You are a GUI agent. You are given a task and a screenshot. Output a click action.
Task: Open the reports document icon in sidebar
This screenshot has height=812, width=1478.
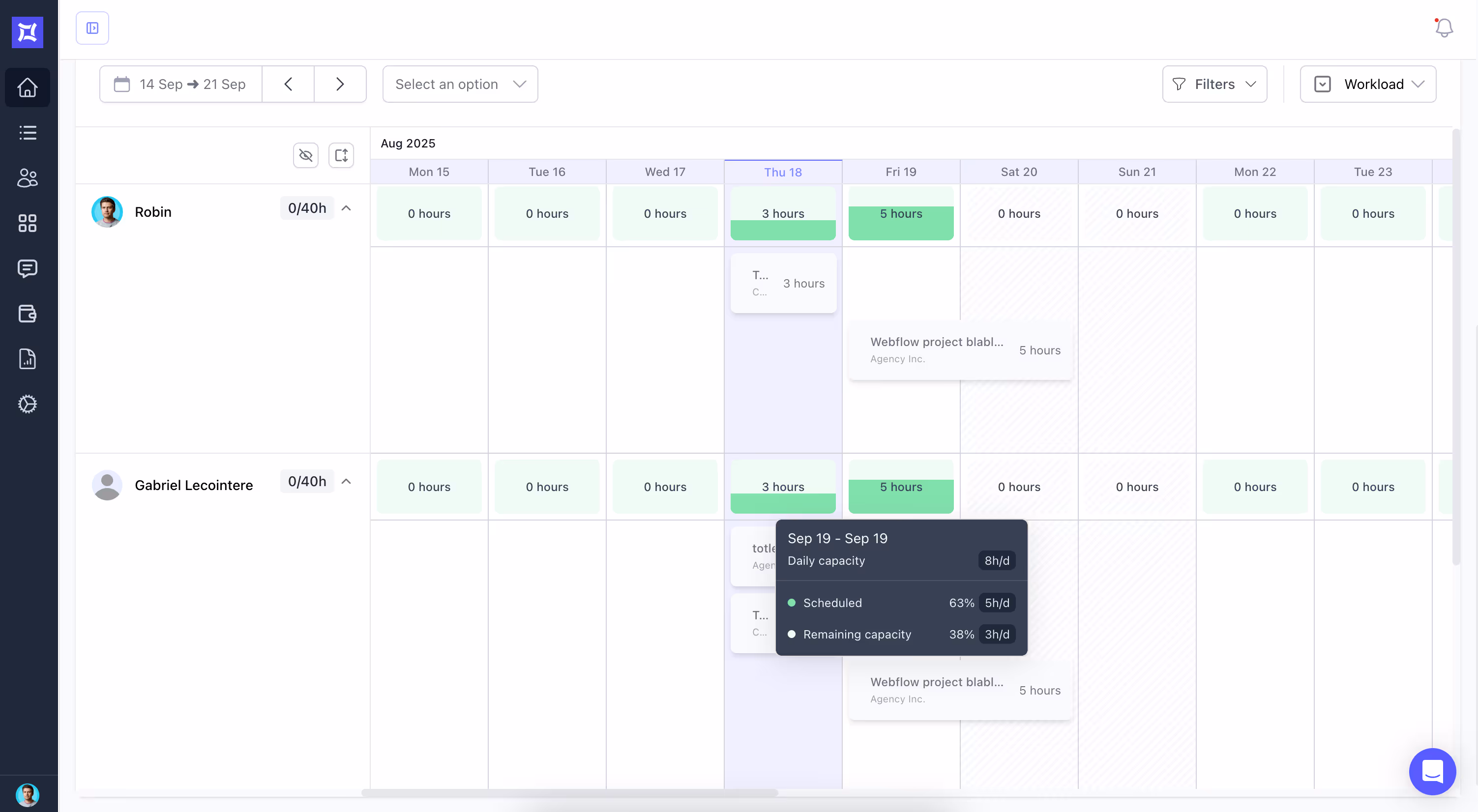coord(27,359)
